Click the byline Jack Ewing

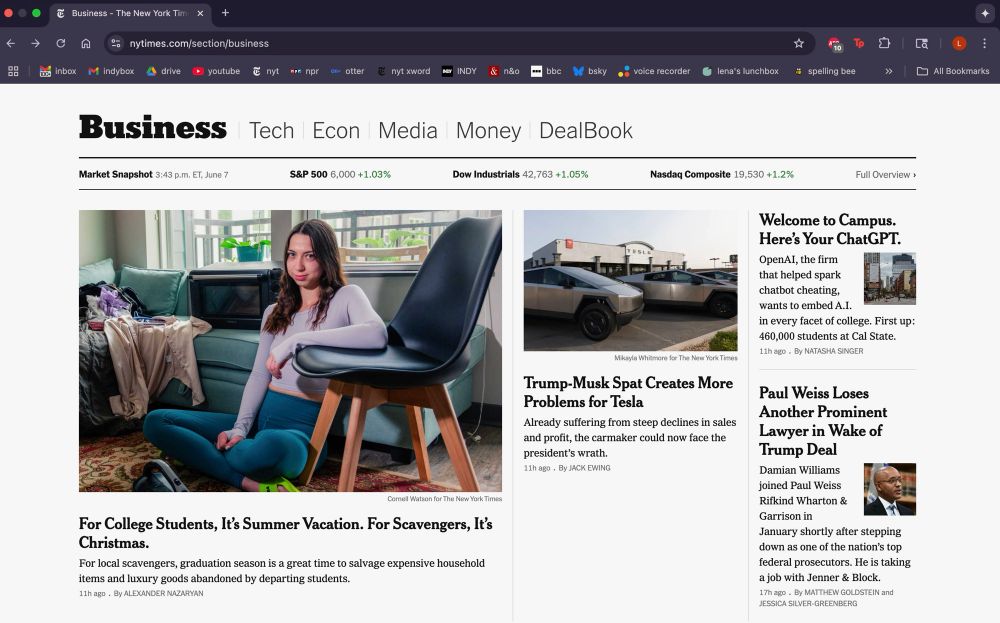point(589,468)
